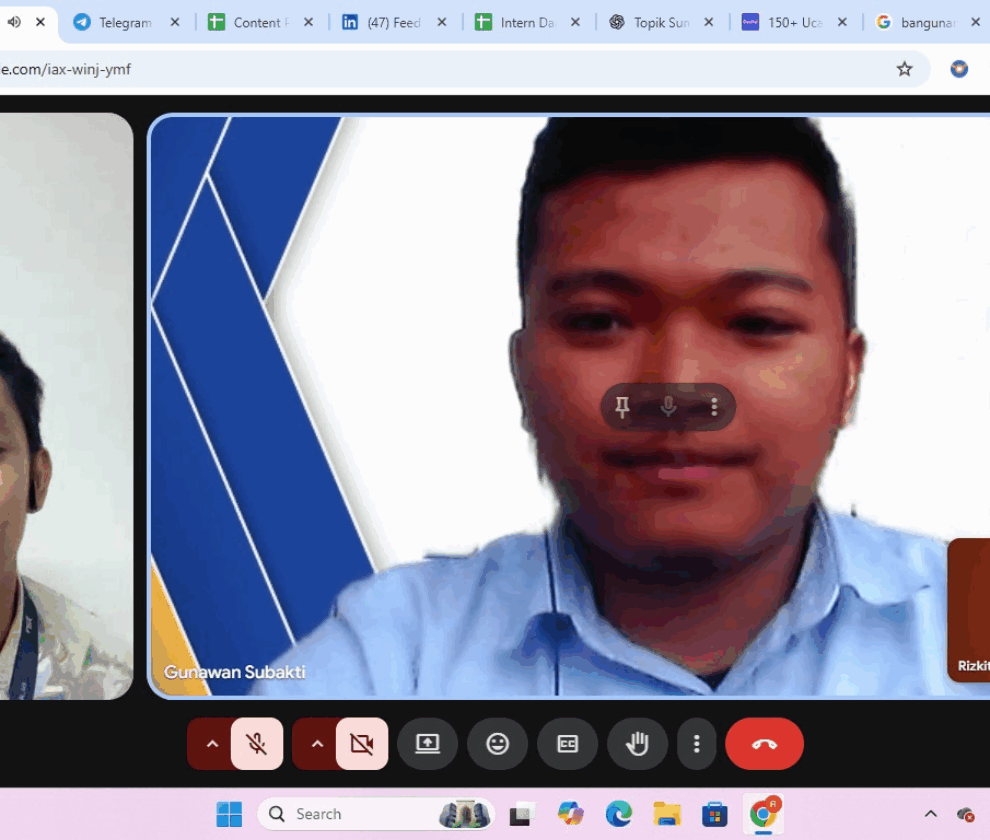990x840 pixels.
Task: Bookmark this page with the star icon
Action: click(x=904, y=69)
